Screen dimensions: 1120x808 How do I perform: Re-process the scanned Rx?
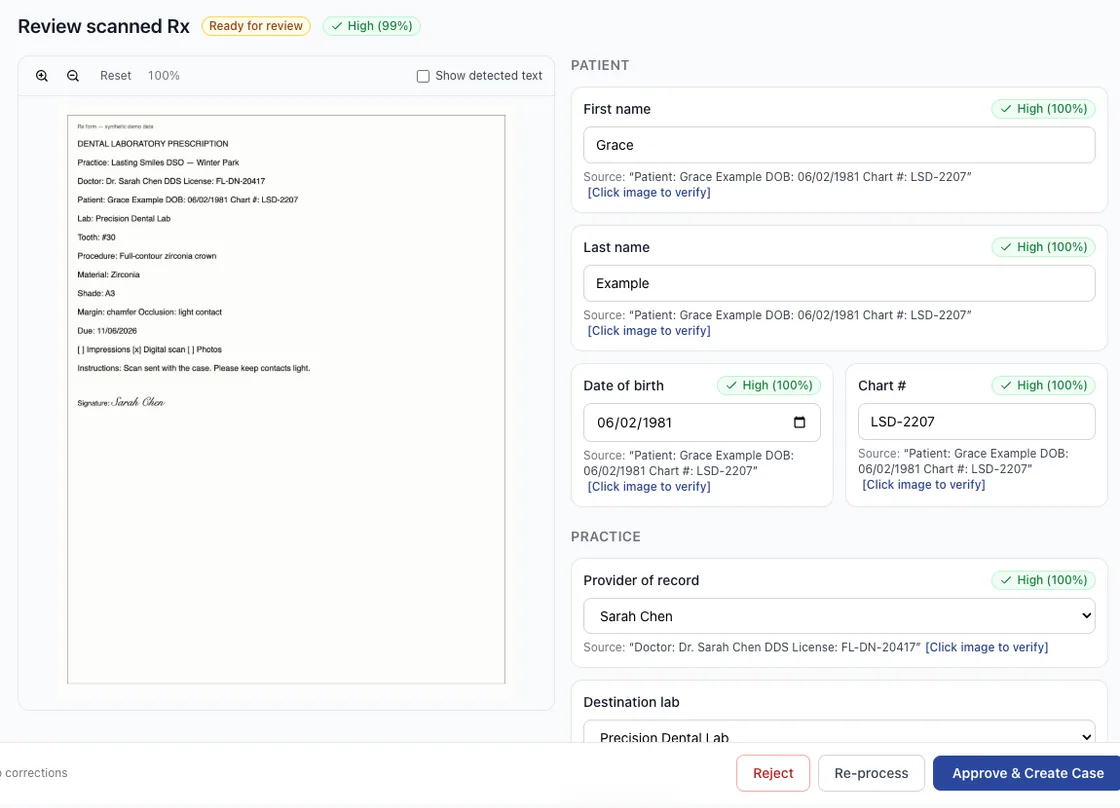871,773
